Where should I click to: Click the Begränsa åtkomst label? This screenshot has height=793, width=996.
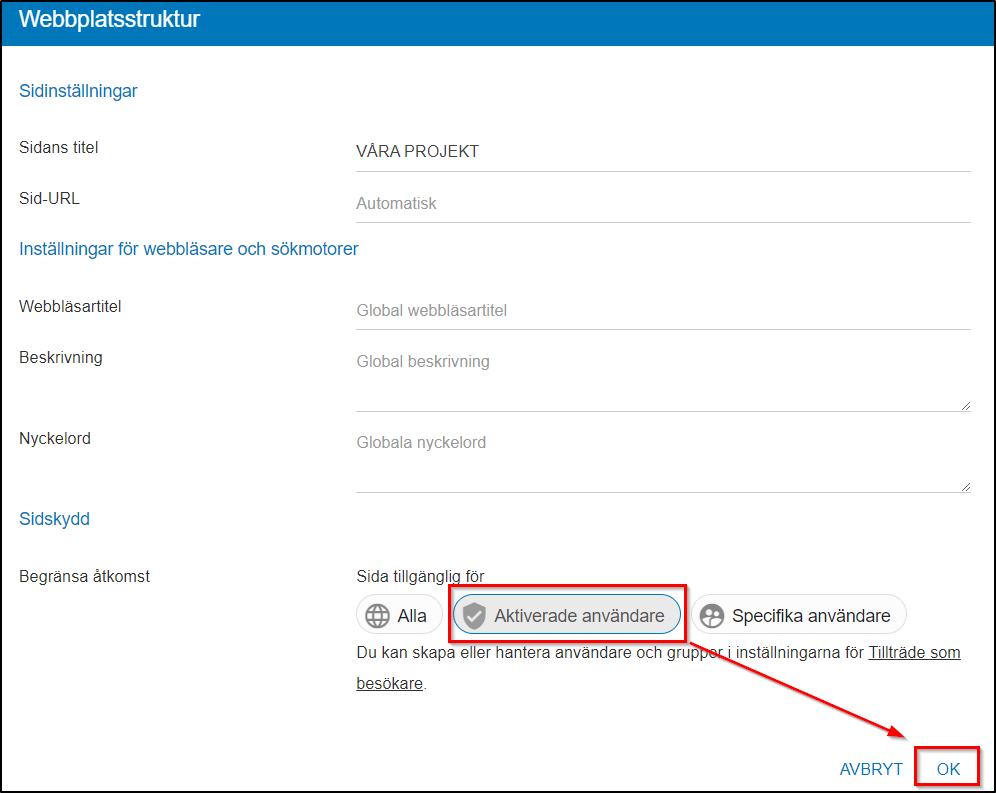[84, 576]
